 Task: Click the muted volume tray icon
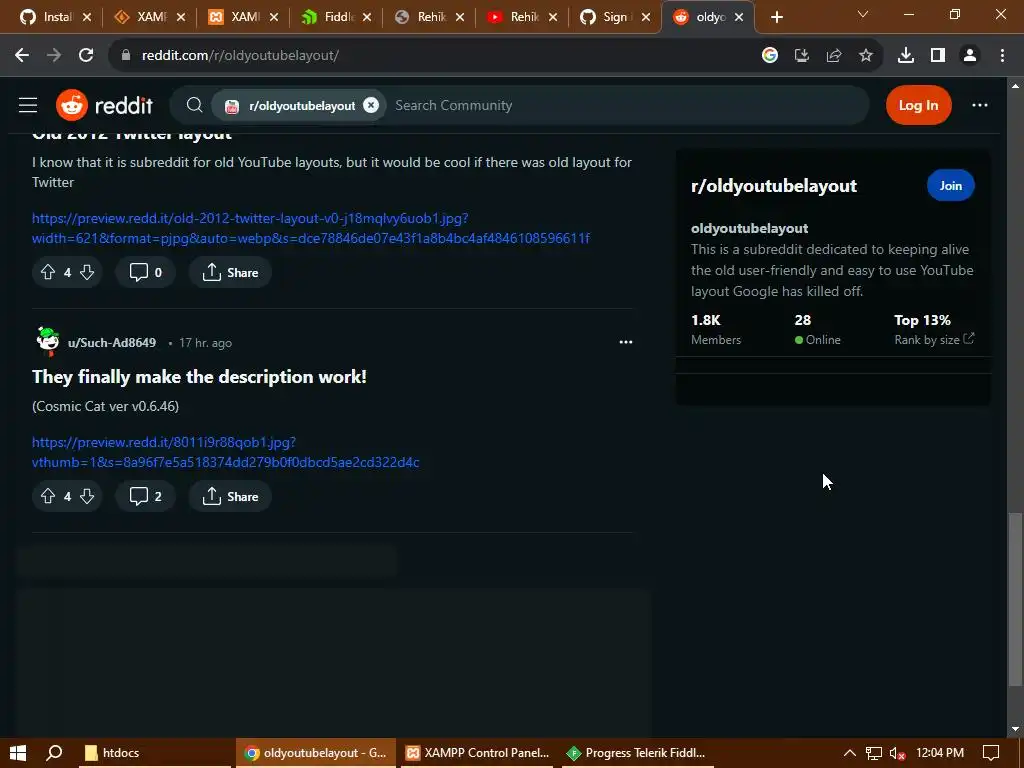point(897,752)
